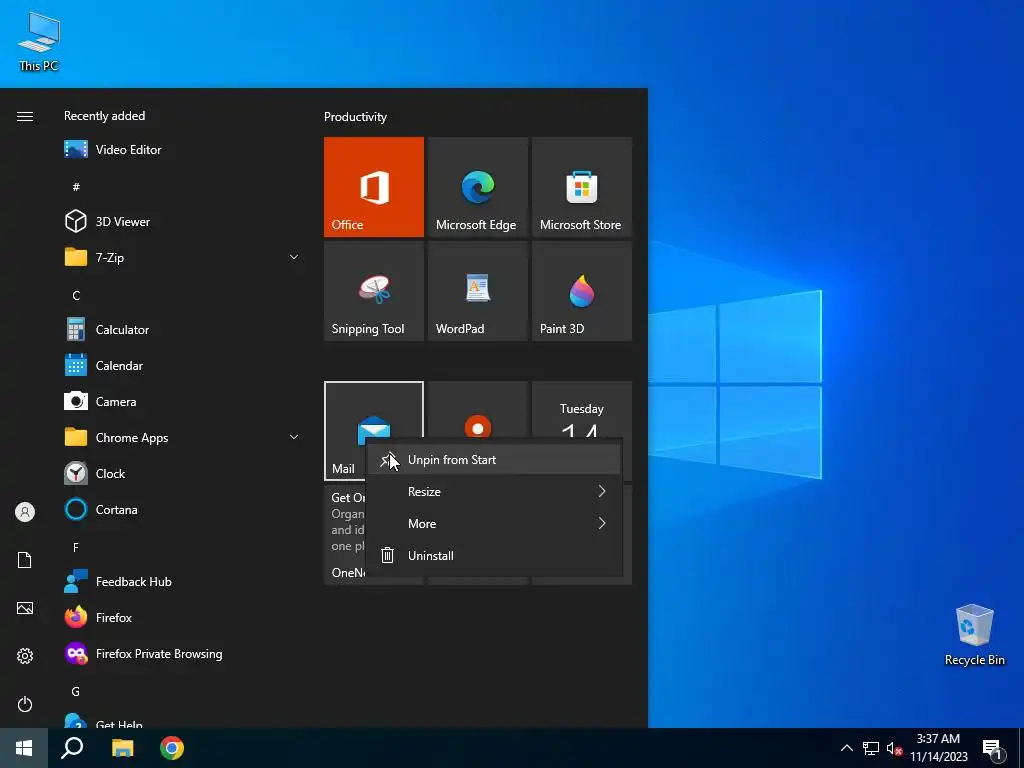1024x768 pixels.
Task: Open Calculator from app list
Action: pos(182,330)
